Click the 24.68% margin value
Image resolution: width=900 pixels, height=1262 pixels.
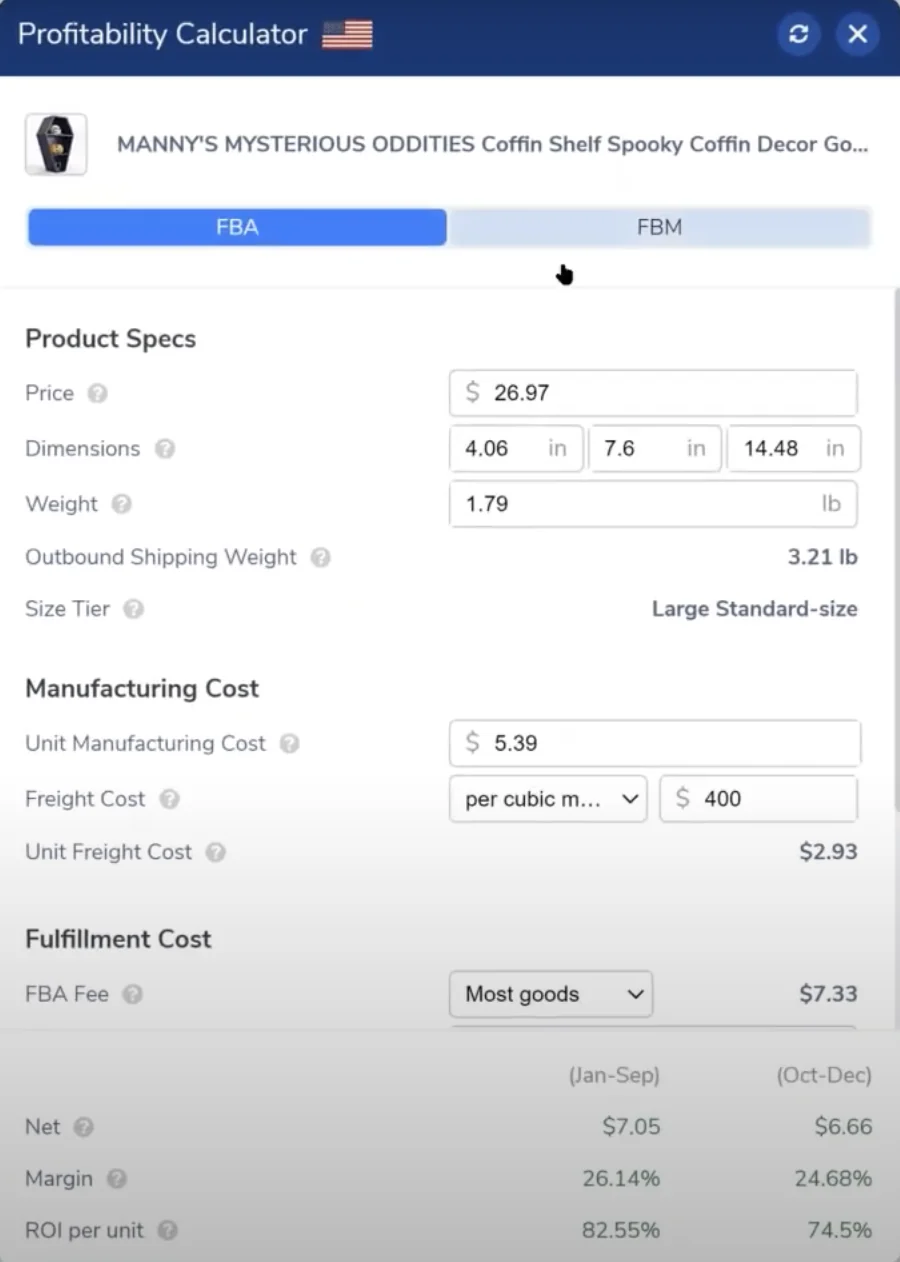coord(833,1179)
